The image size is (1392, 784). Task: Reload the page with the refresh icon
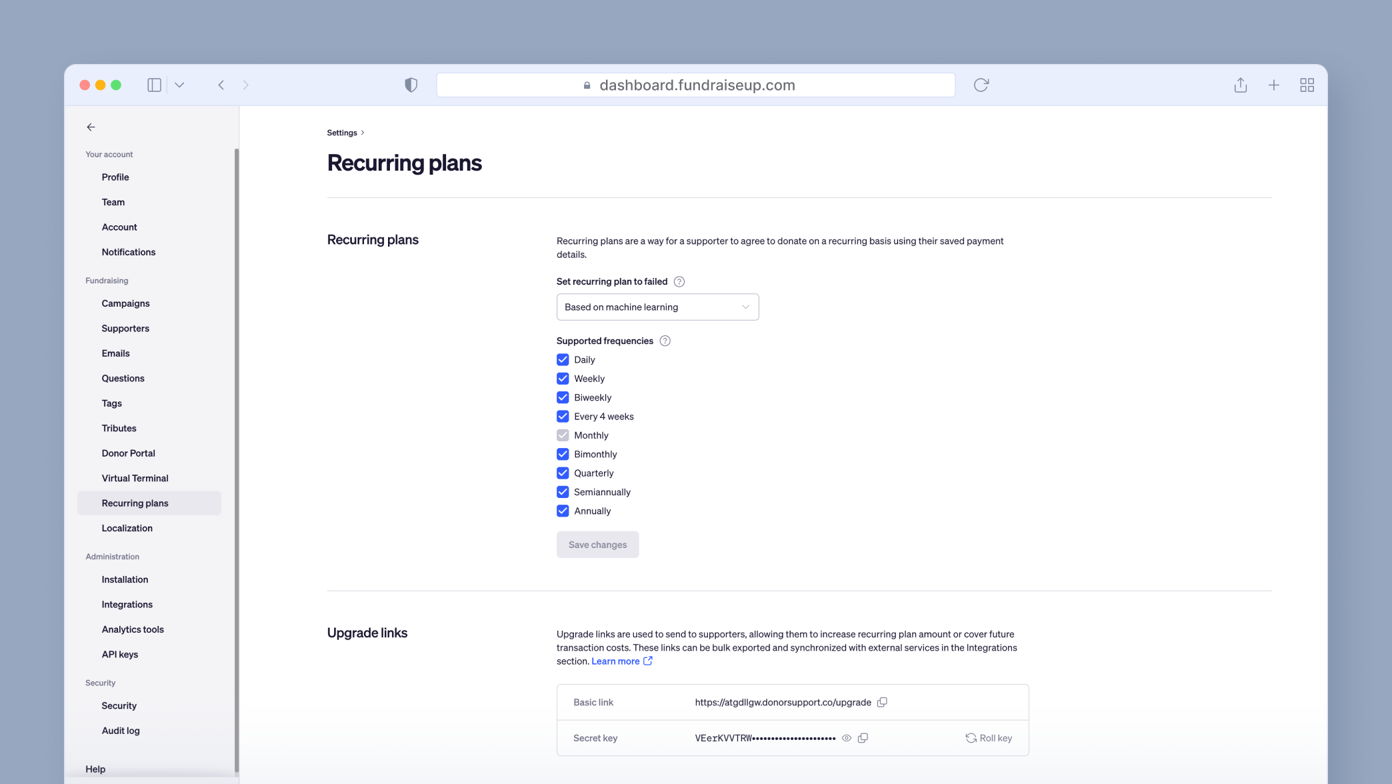[981, 85]
